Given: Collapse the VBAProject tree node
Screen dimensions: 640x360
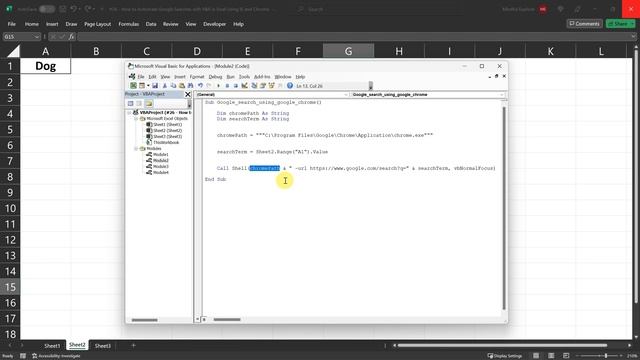Looking at the screenshot, I should point(129,113).
